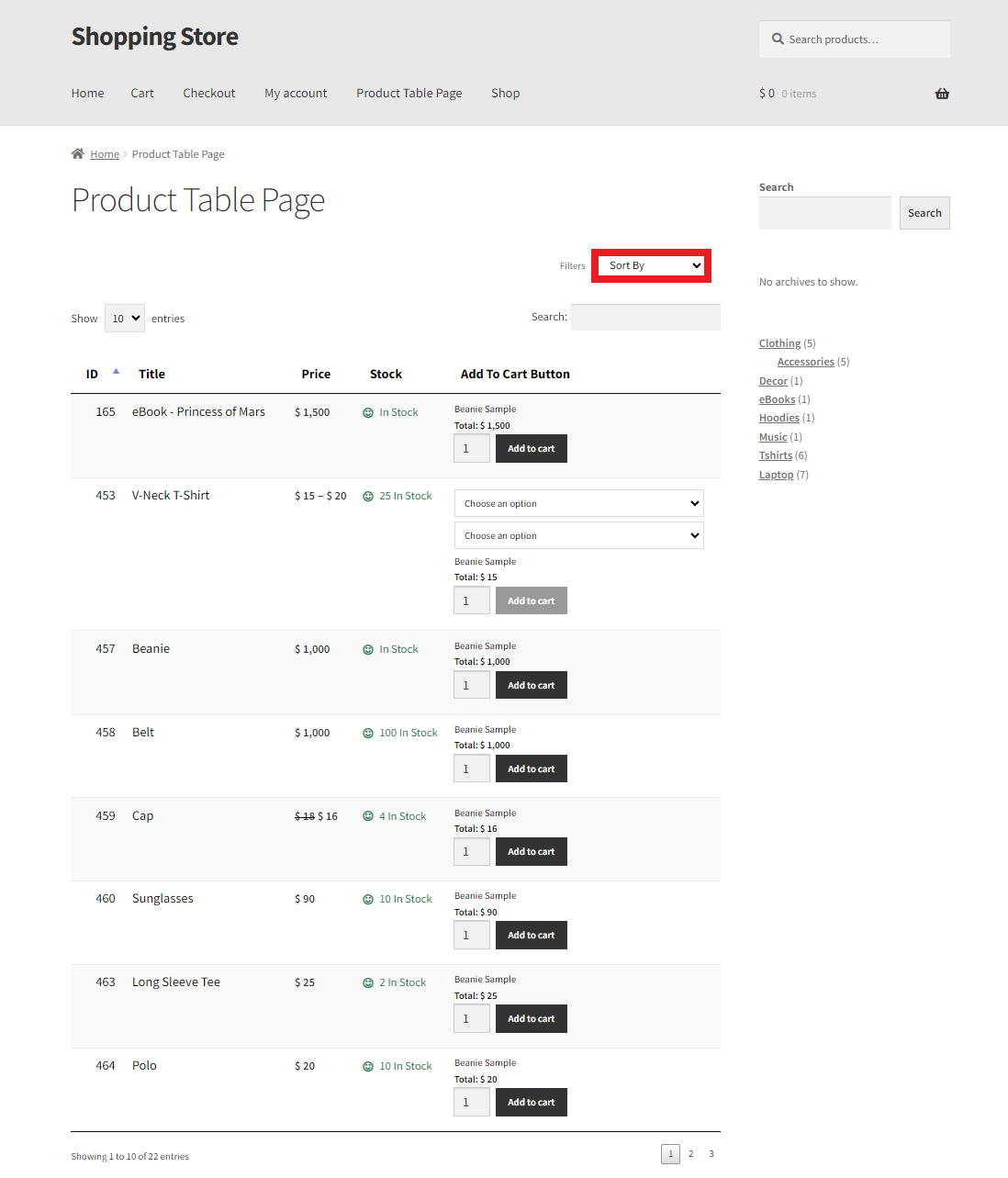Go to pagination page 2

click(690, 1154)
